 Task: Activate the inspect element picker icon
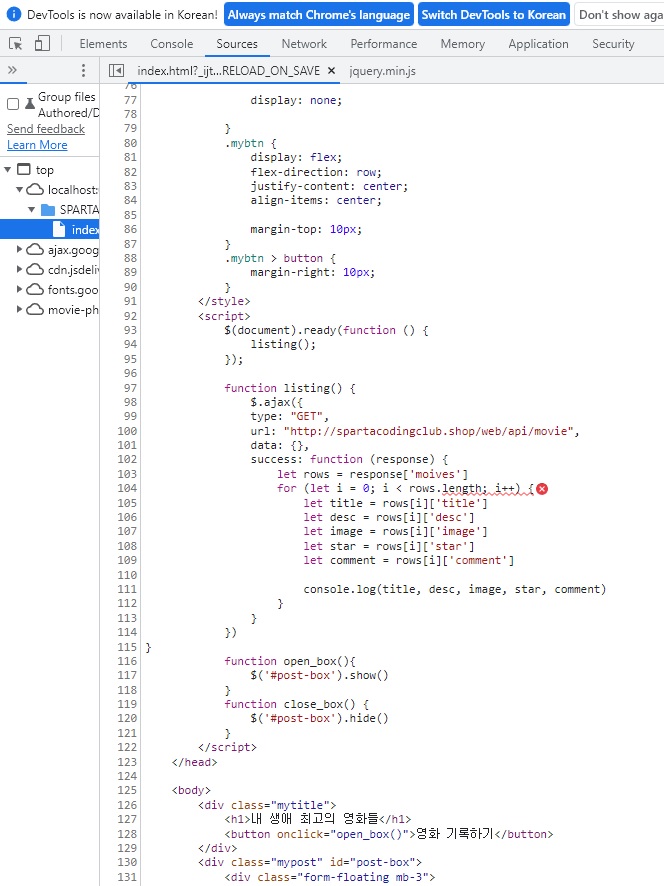(x=16, y=44)
